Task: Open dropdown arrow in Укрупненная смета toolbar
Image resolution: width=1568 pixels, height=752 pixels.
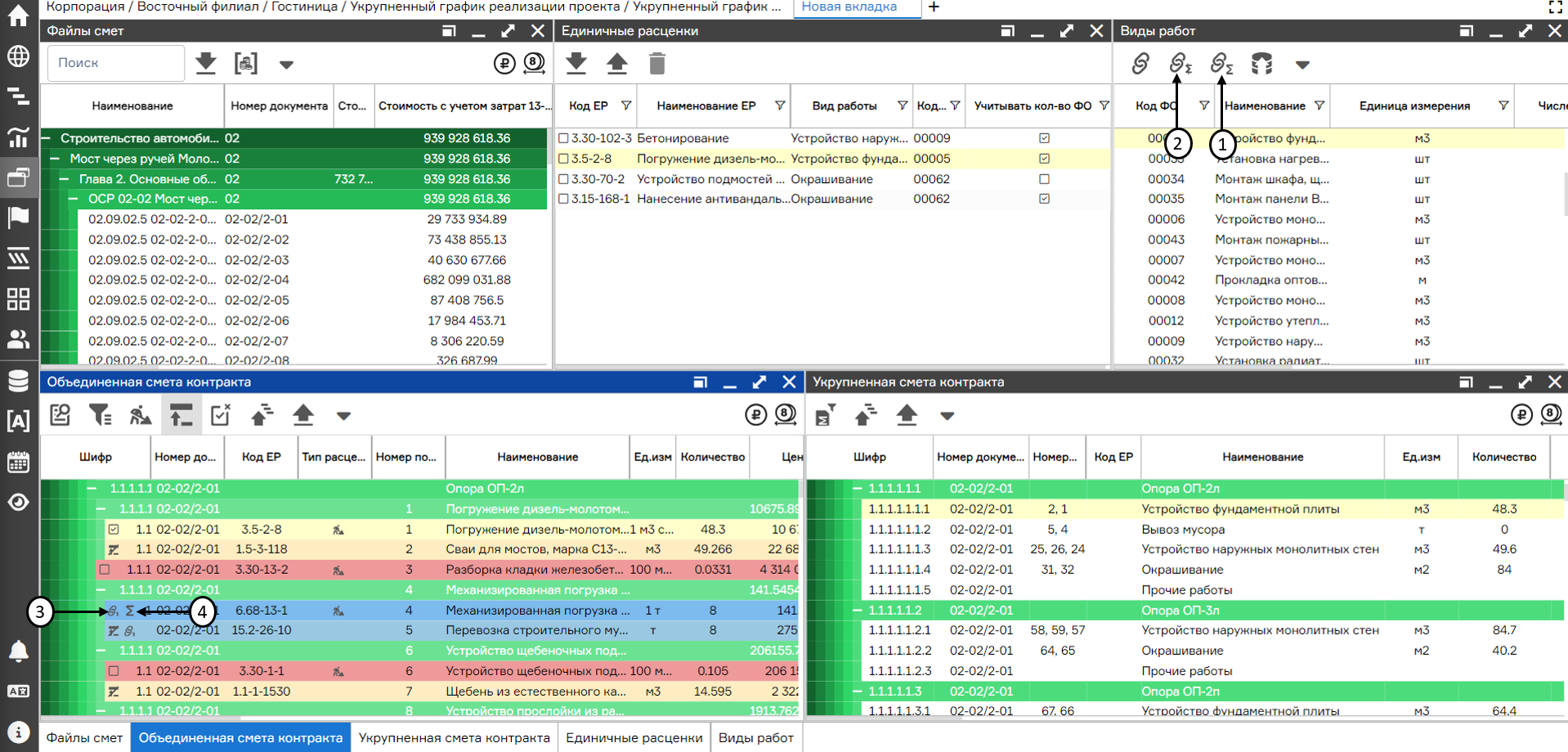Action: [x=947, y=416]
